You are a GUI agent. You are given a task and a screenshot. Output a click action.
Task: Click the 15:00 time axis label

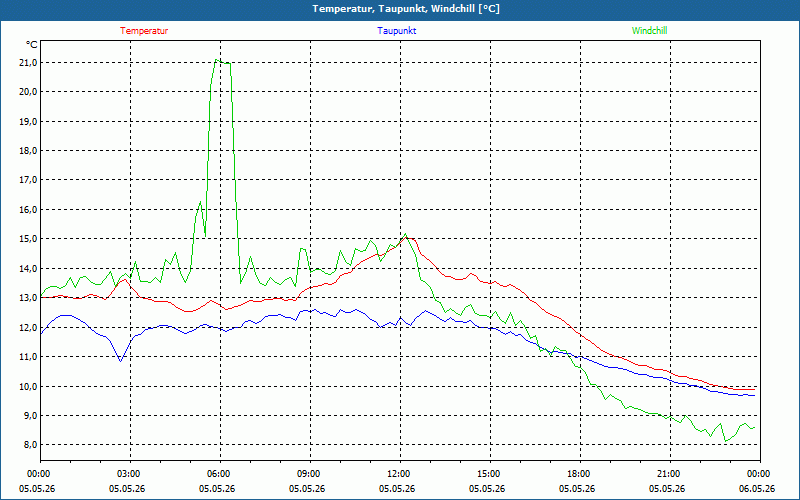point(490,474)
